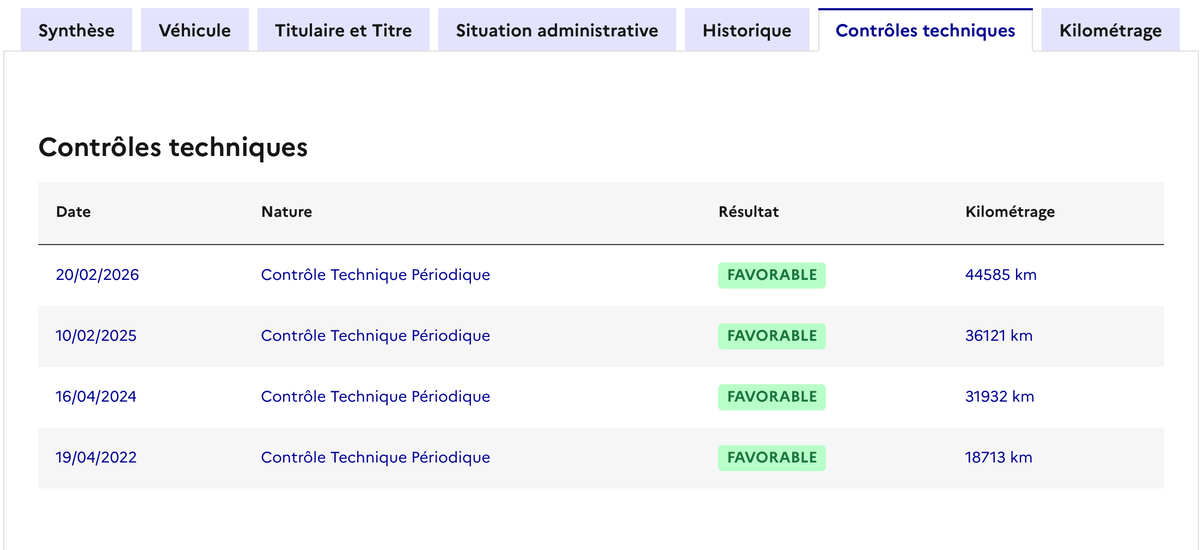1200x550 pixels.
Task: Click Contrôle Technique Périodique in the 10/02/2025 row
Action: click(375, 336)
